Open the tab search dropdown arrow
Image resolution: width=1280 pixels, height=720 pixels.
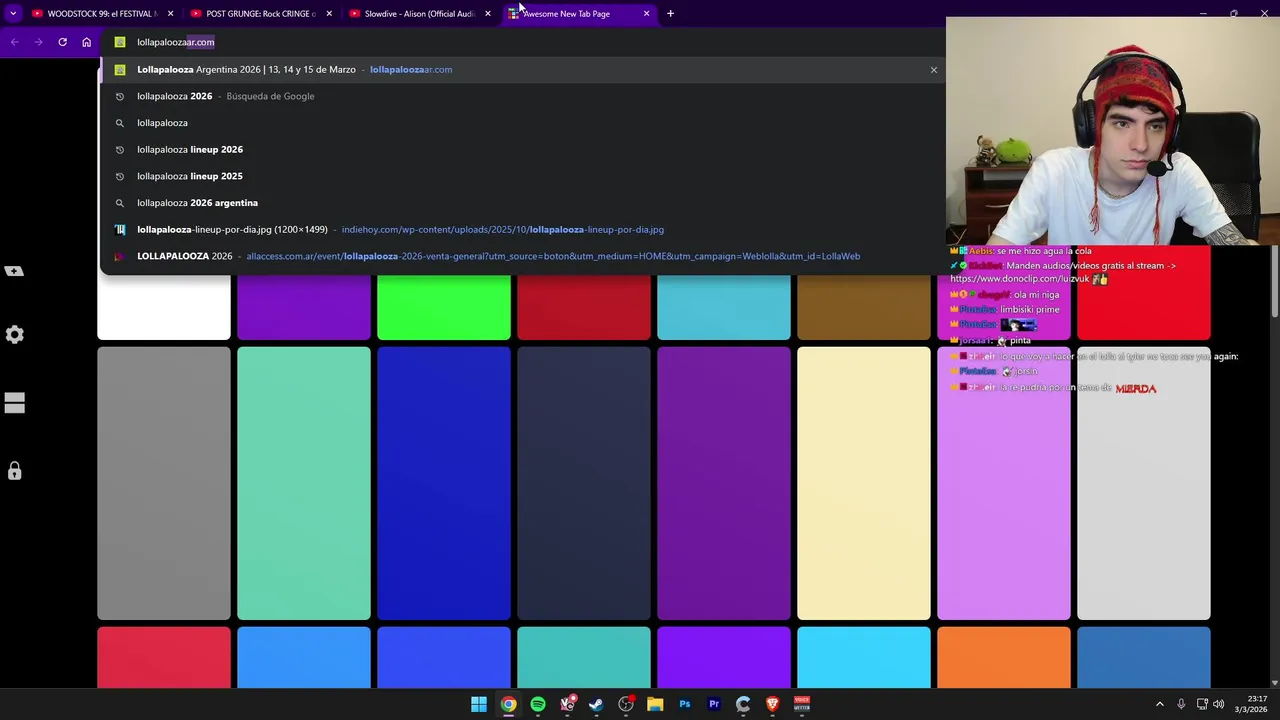pos(13,14)
